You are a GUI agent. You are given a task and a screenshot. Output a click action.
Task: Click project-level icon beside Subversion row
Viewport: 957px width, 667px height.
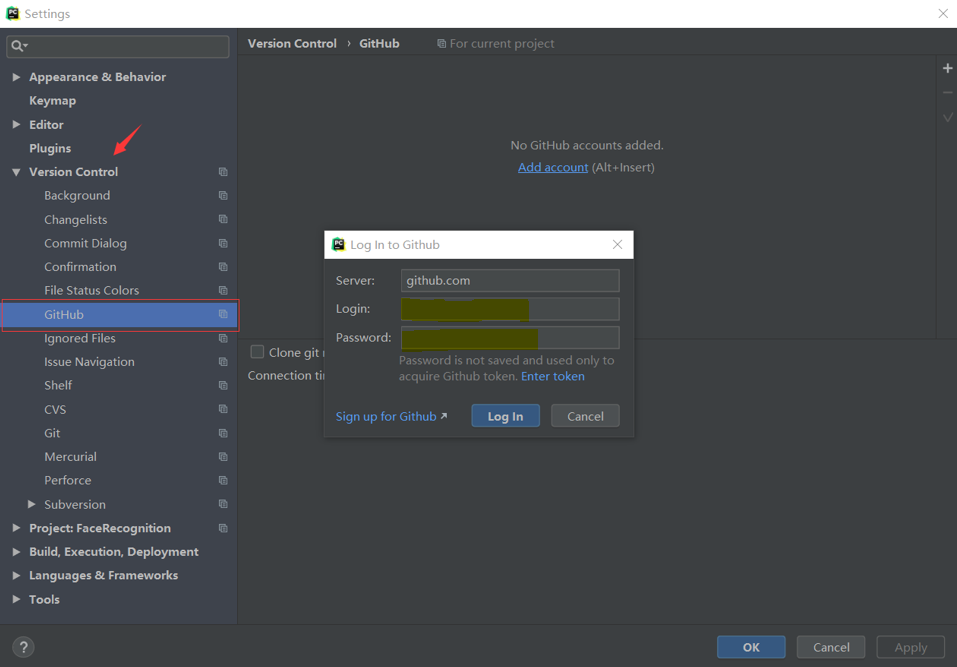[223, 504]
